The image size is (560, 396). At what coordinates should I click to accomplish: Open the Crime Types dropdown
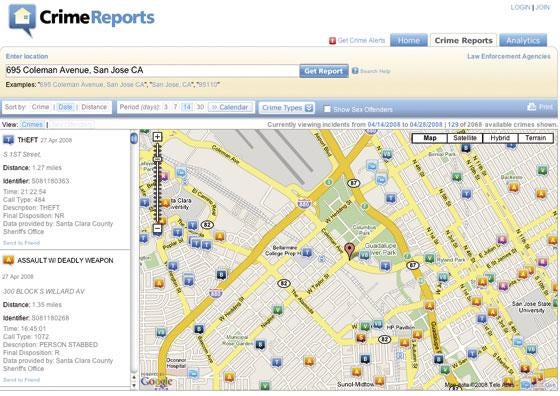286,107
